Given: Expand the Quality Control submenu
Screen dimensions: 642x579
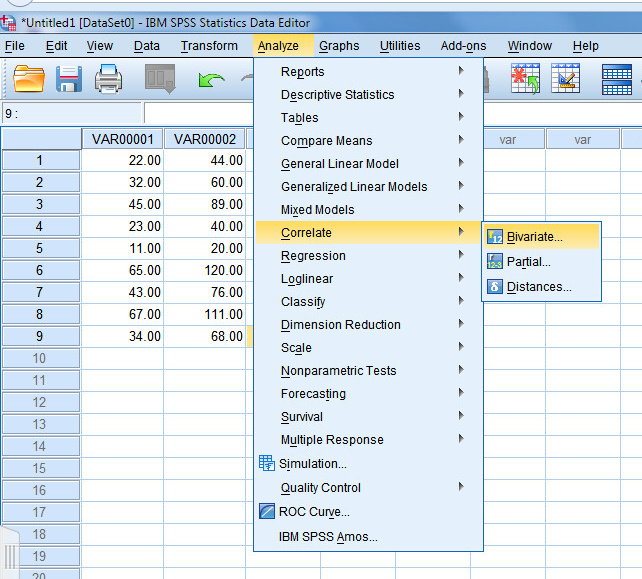Looking at the screenshot, I should (x=368, y=487).
